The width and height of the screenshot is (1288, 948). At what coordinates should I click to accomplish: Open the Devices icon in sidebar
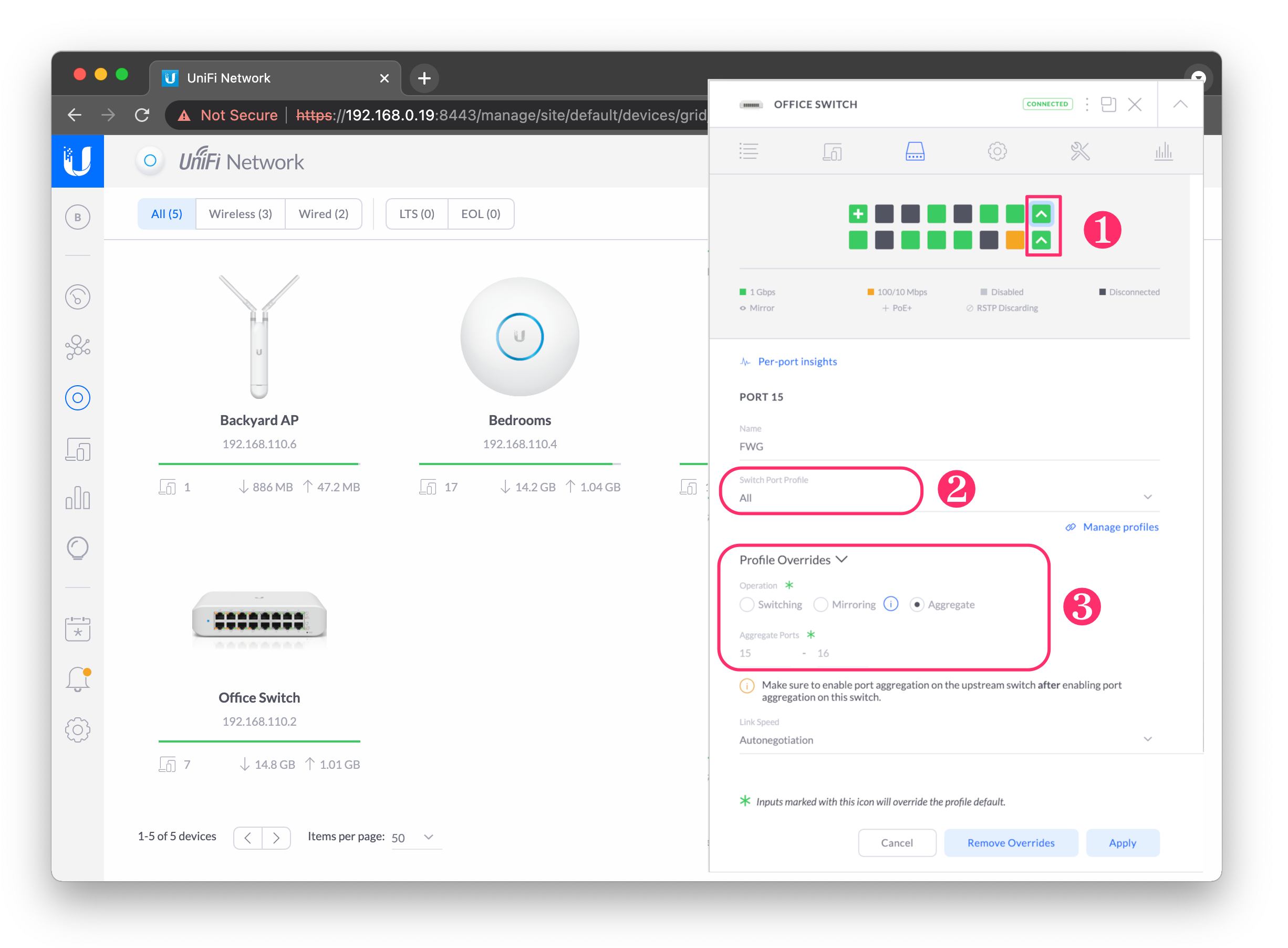coord(77,398)
